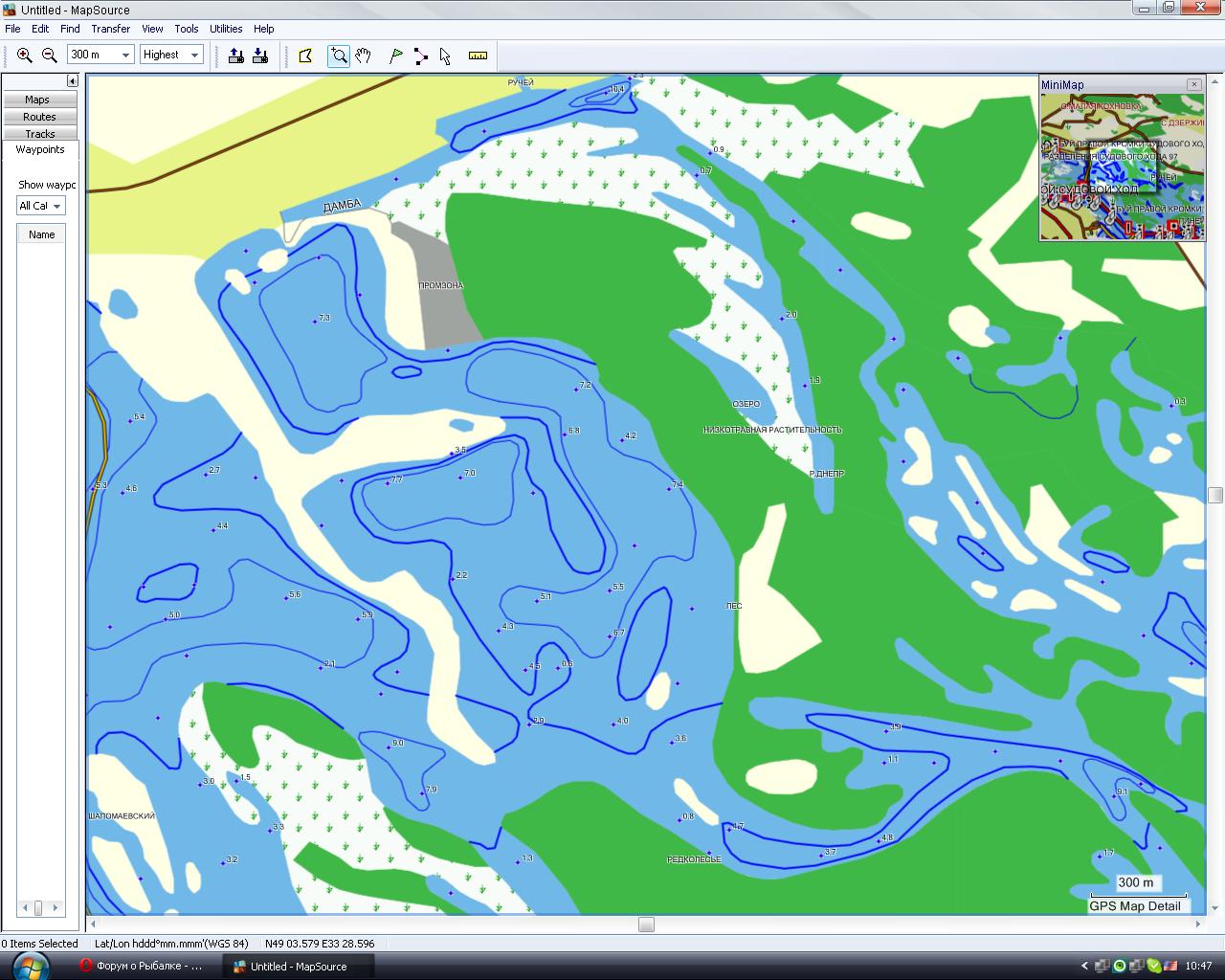The height and width of the screenshot is (980, 1225).
Task: Open the Highest detail level dropdown
Action: [194, 56]
